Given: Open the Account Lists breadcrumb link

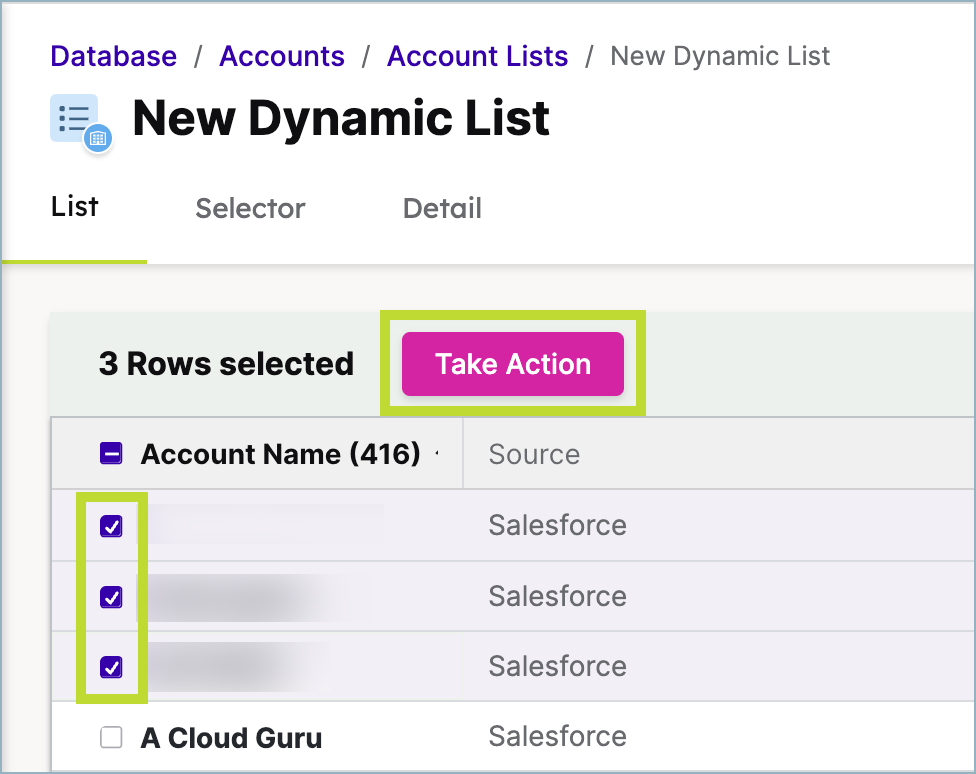Looking at the screenshot, I should coord(477,56).
